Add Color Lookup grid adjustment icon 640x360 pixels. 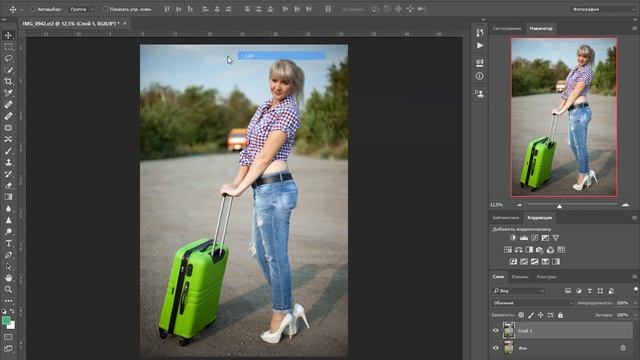click(x=561, y=249)
